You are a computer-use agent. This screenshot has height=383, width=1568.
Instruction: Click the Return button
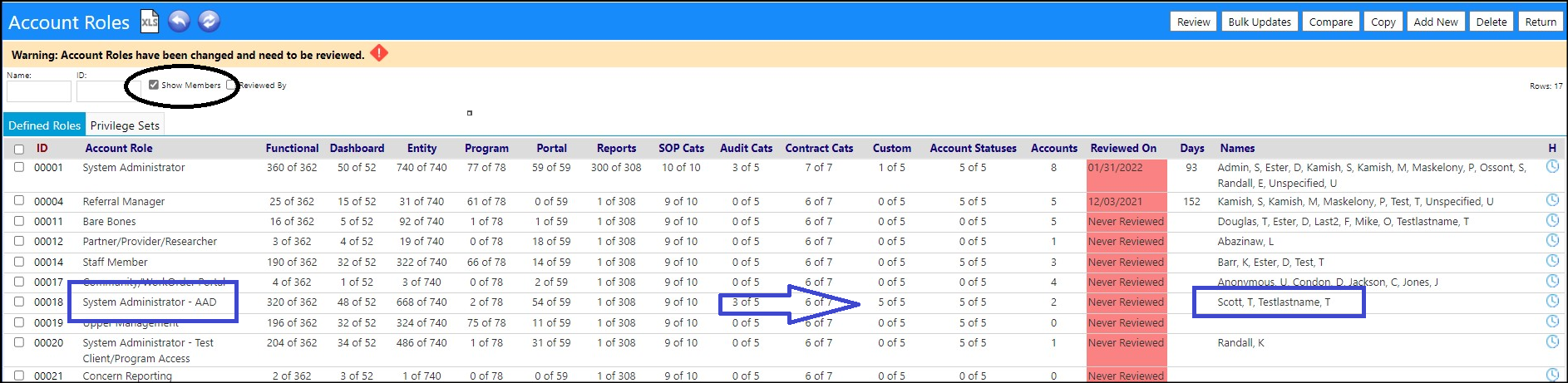(1540, 22)
